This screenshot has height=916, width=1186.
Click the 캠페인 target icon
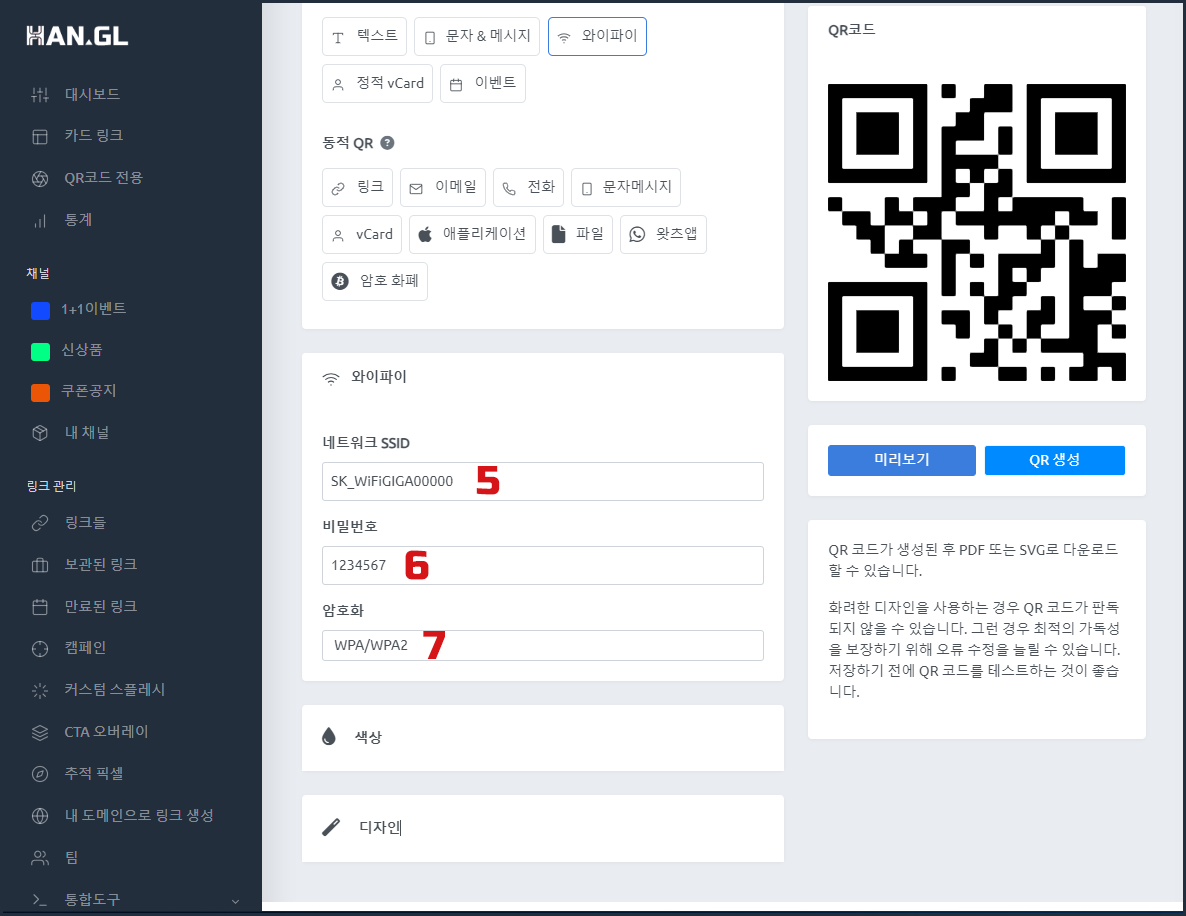(40, 648)
